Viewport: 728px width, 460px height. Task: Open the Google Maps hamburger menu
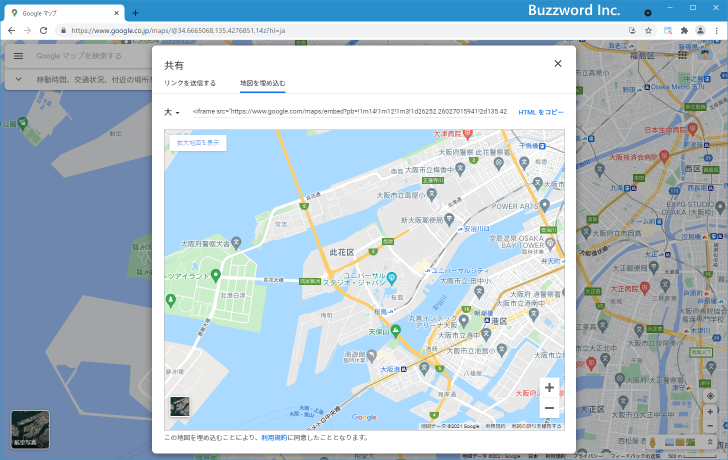click(19, 56)
